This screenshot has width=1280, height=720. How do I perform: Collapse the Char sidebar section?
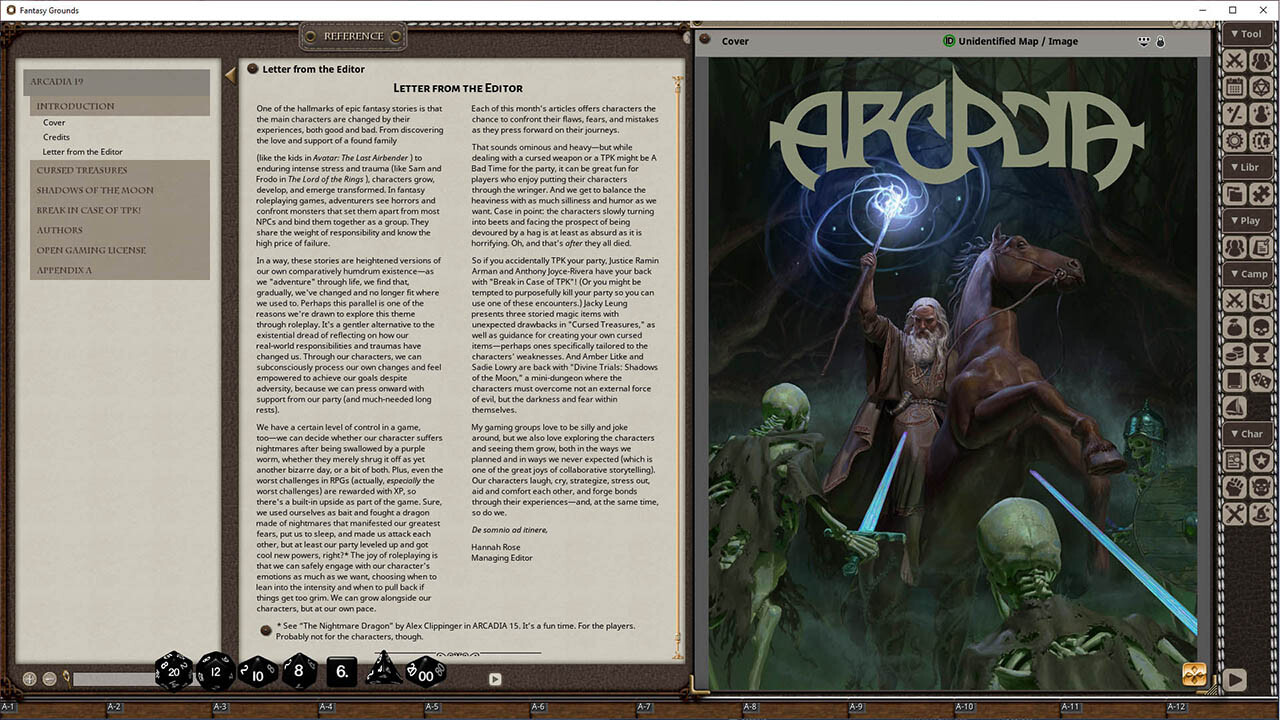(1247, 434)
